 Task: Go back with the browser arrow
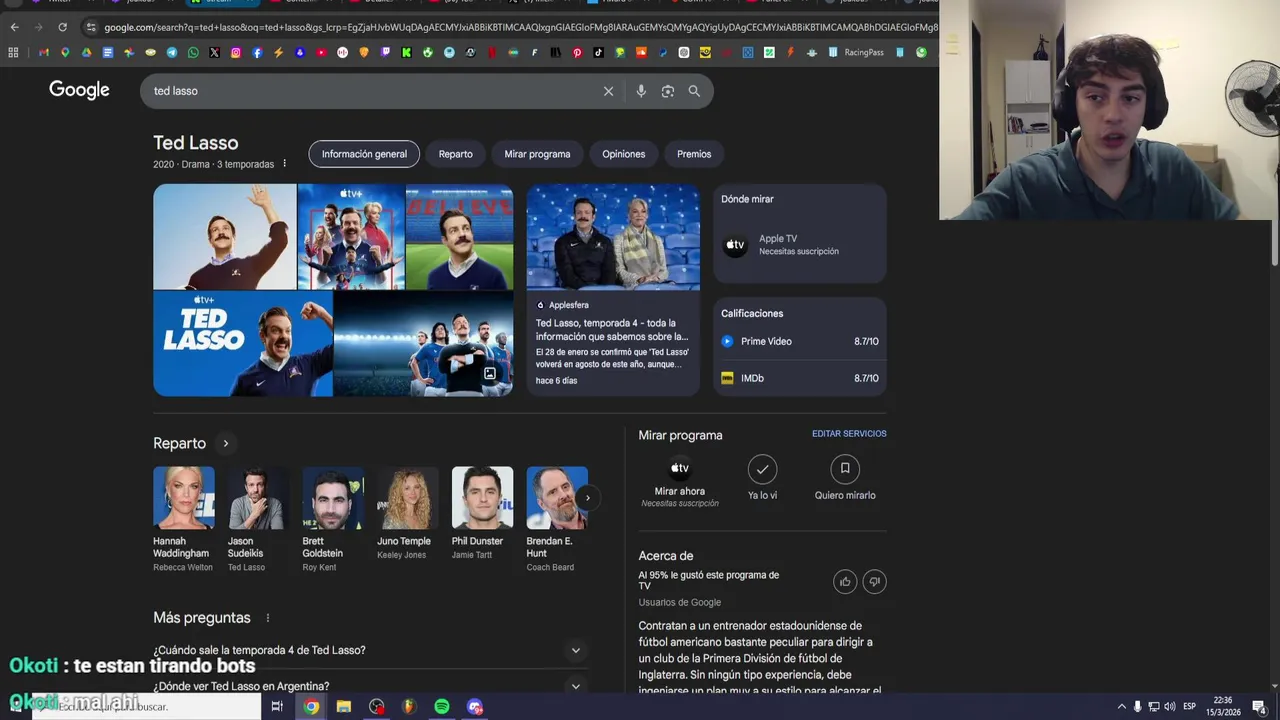(14, 27)
